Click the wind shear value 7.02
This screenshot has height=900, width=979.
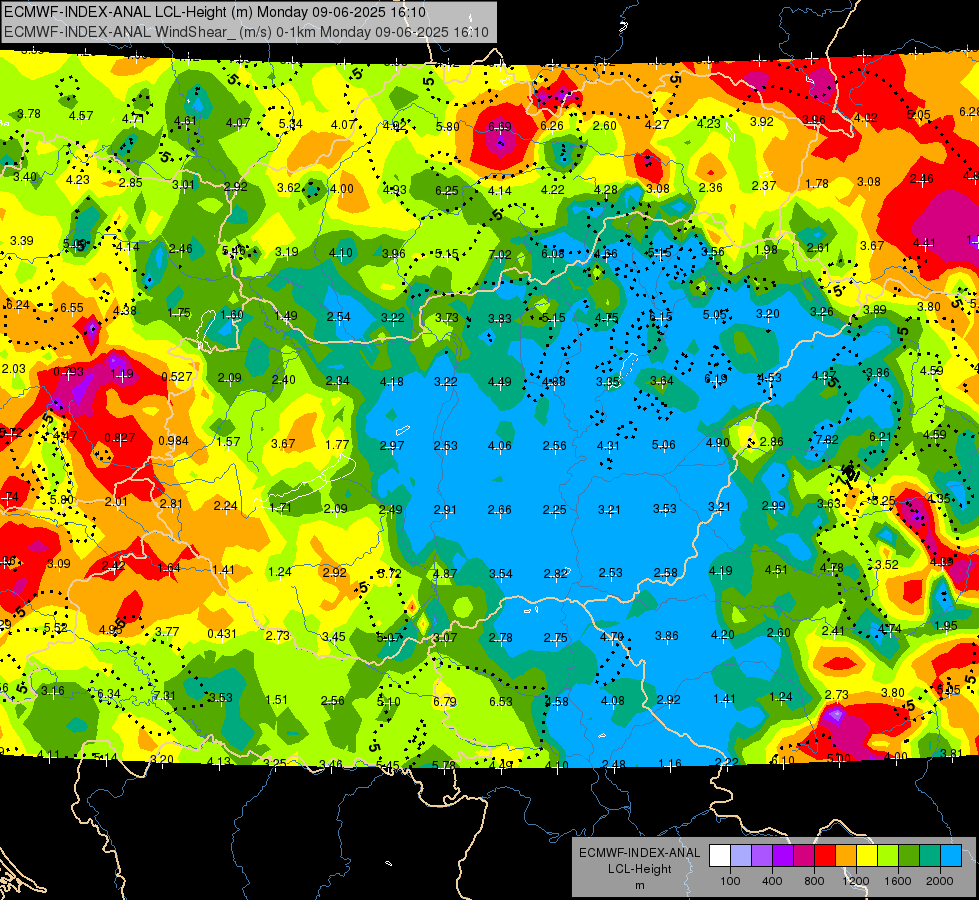500,255
